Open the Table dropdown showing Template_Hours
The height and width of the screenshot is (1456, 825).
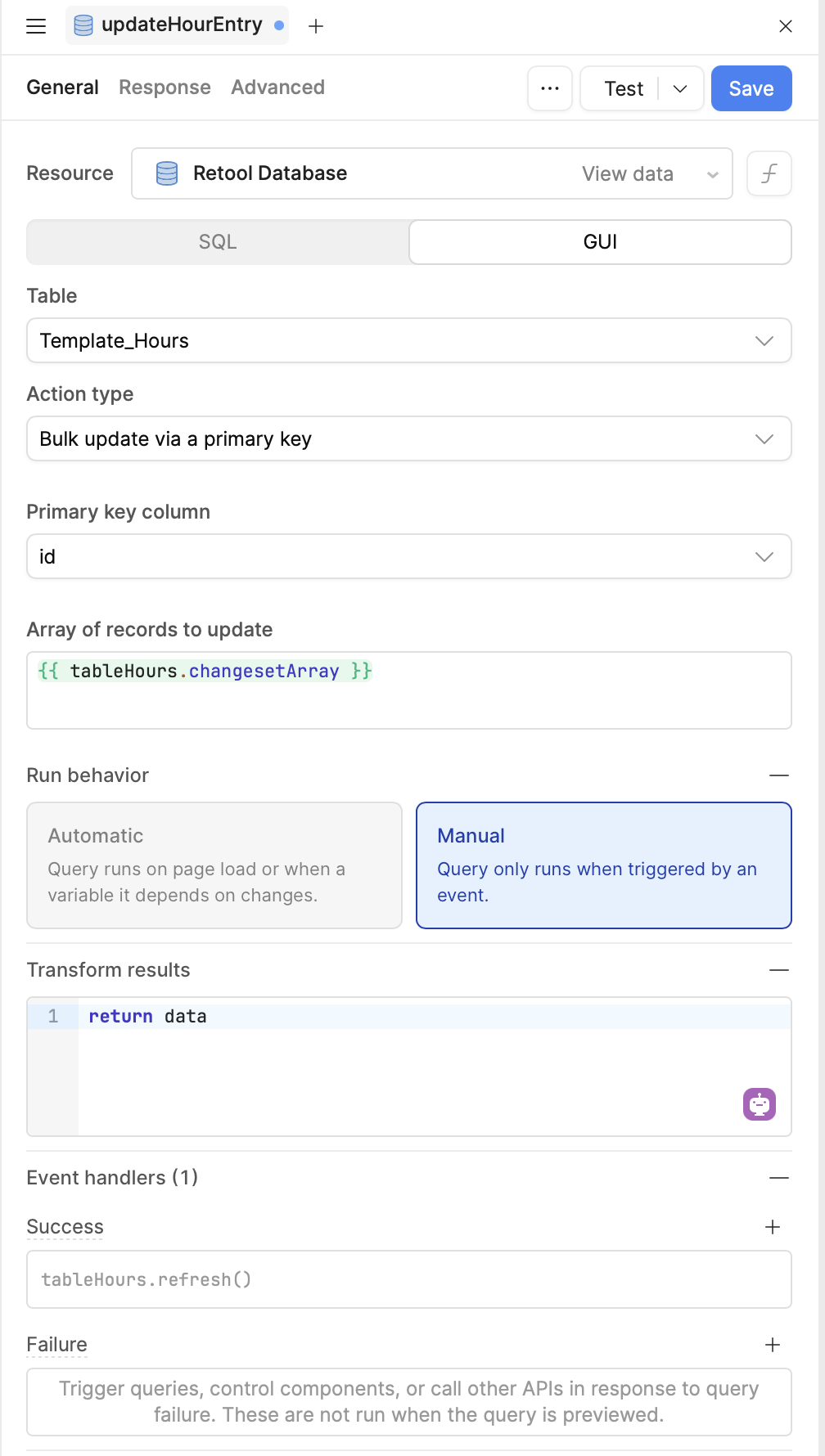[409, 340]
